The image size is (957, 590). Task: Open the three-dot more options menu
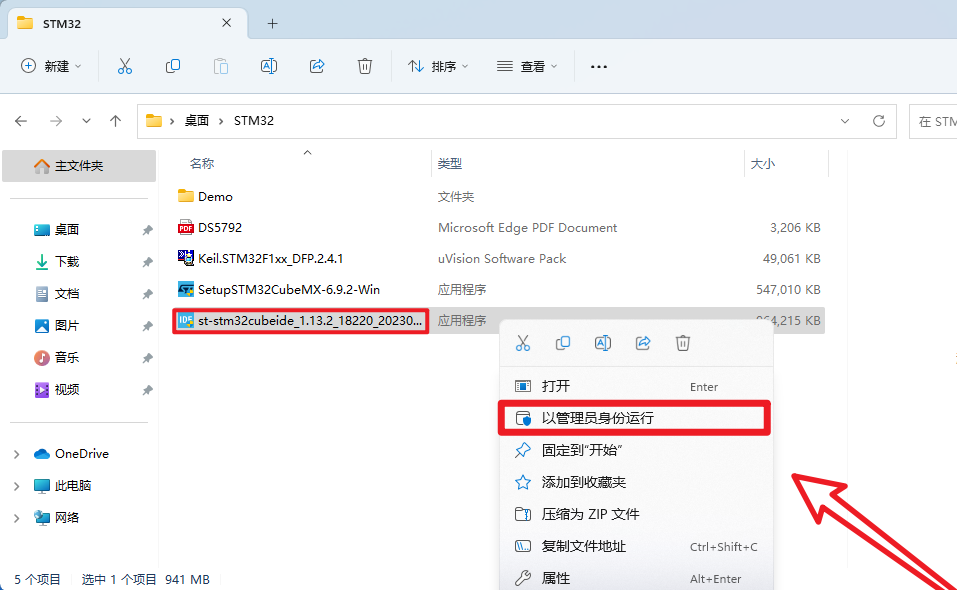[x=599, y=67]
